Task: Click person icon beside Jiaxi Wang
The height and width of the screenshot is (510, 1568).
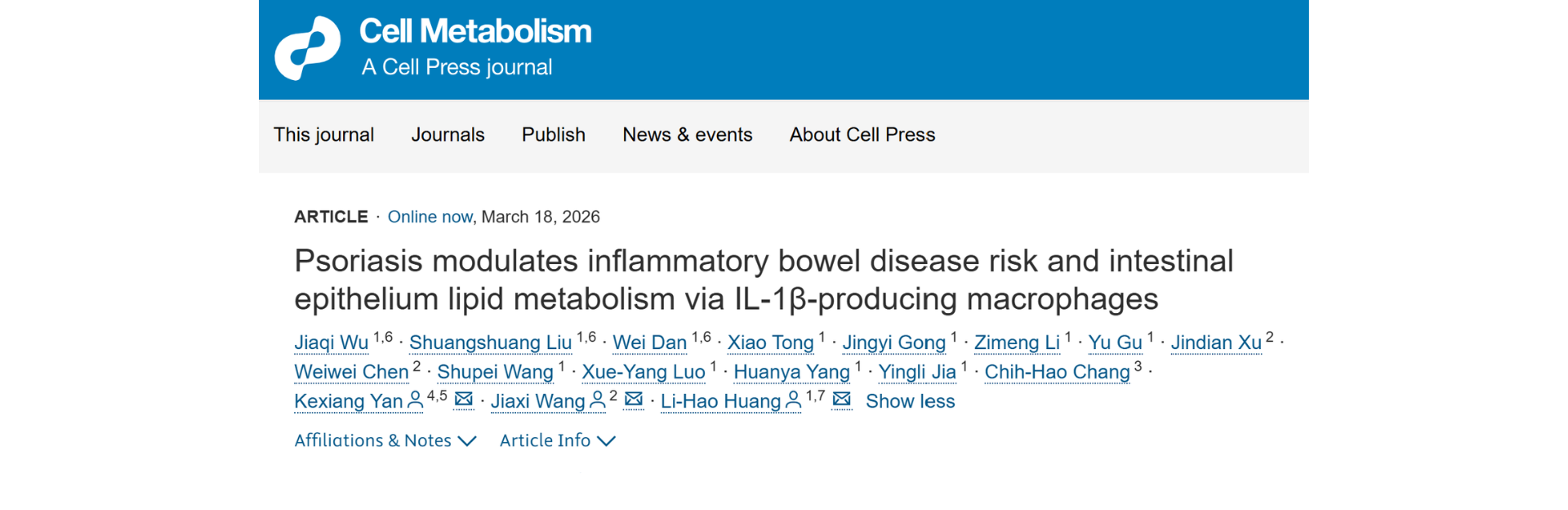Action: 598,400
